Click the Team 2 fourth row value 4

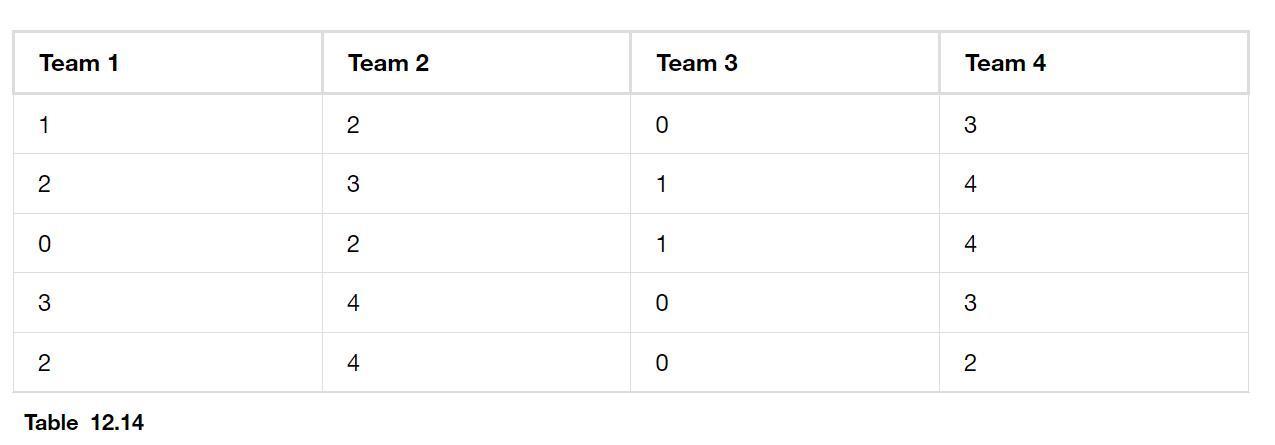(353, 303)
